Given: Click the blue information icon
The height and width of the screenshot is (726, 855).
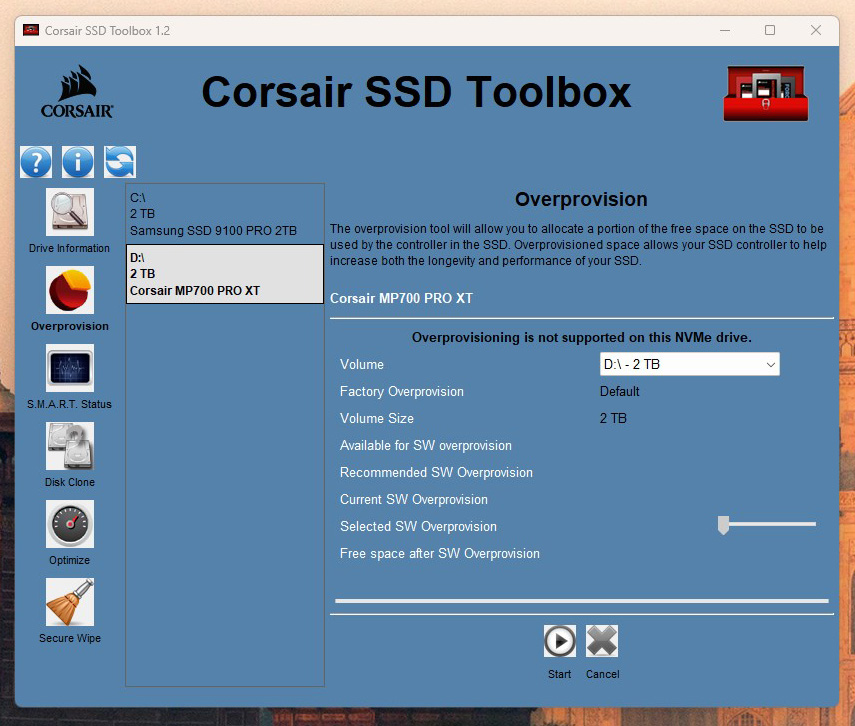Looking at the screenshot, I should (x=78, y=161).
